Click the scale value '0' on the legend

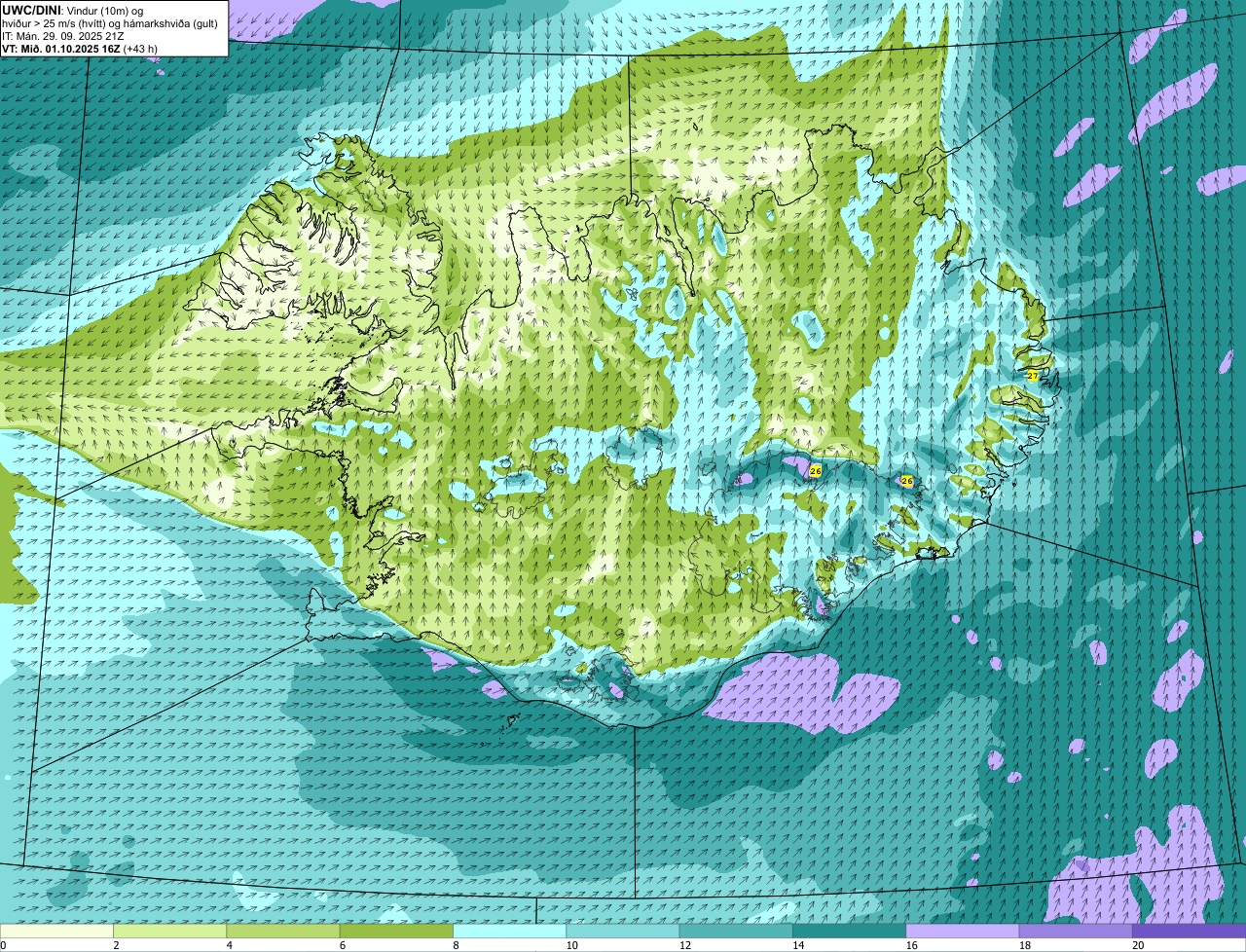click(3, 945)
